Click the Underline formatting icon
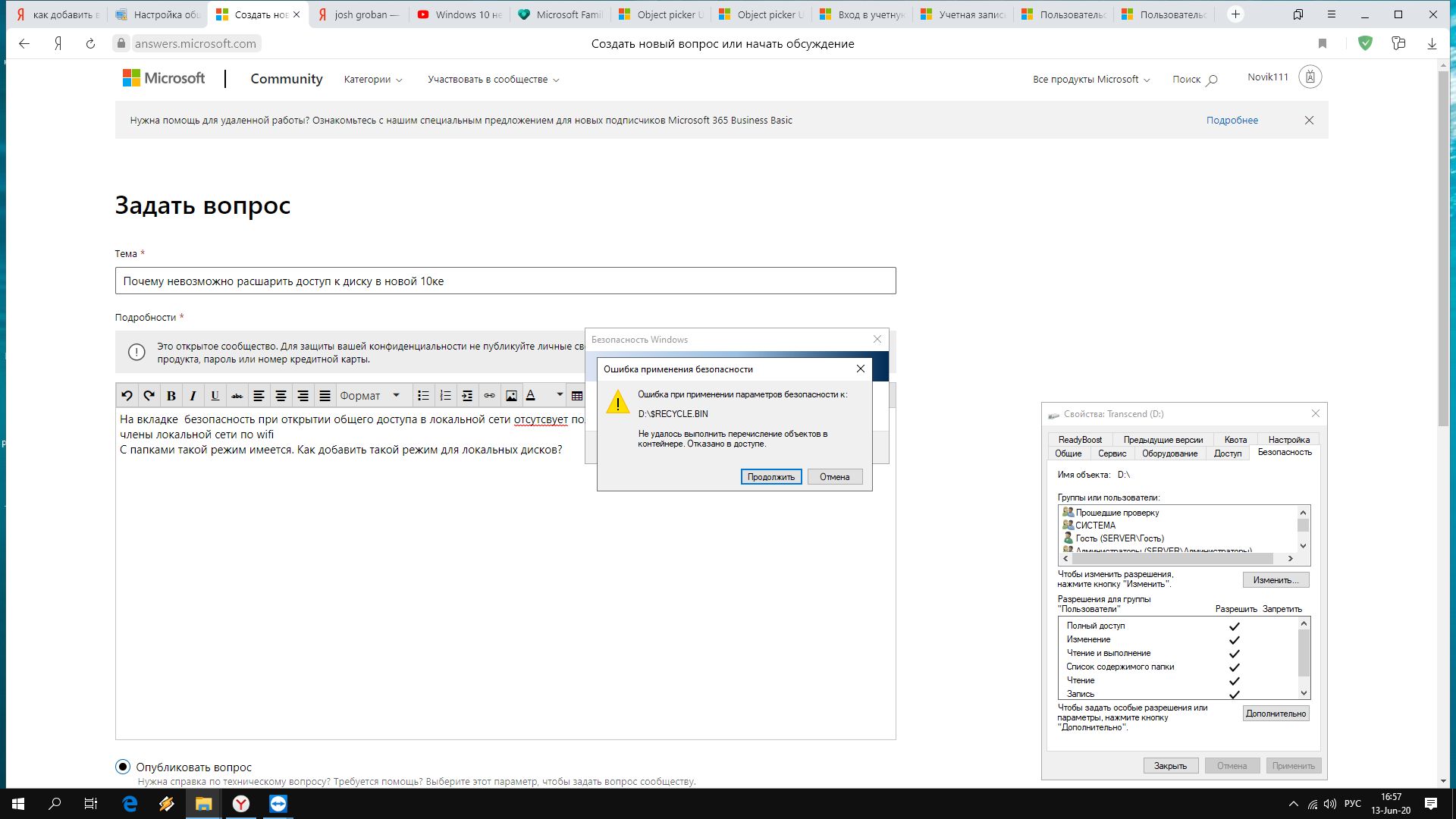The height and width of the screenshot is (819, 1456). 215,395
